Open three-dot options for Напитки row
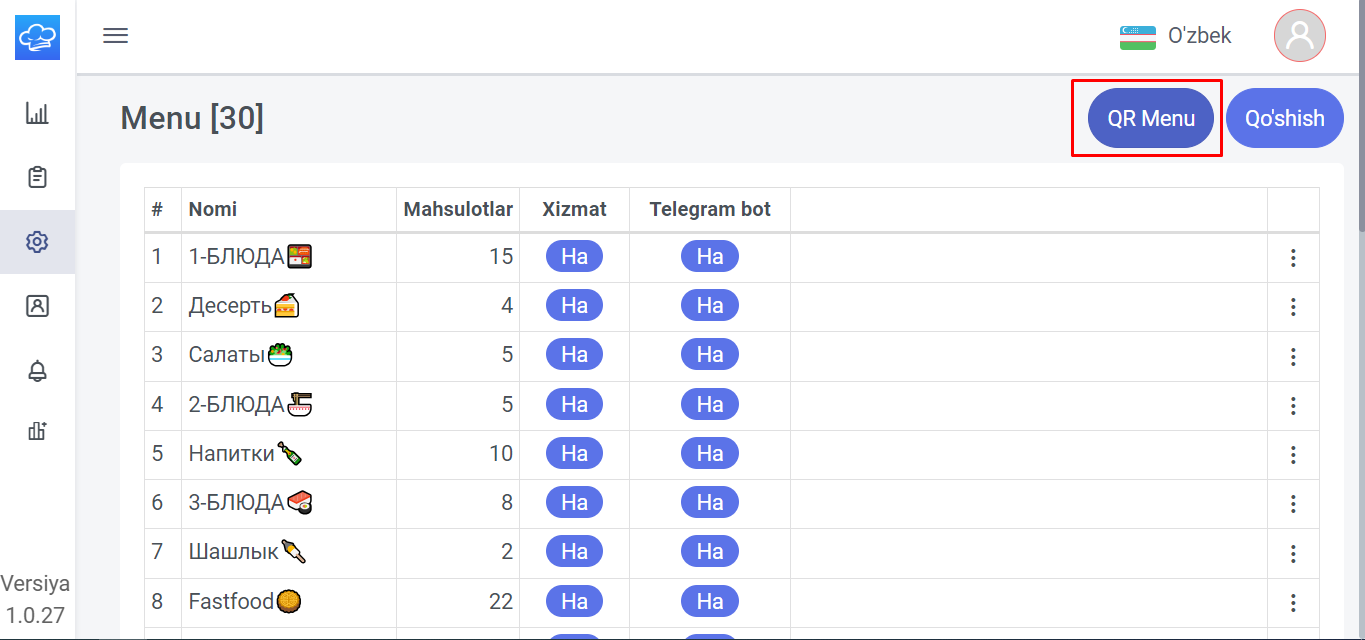 tap(1293, 455)
